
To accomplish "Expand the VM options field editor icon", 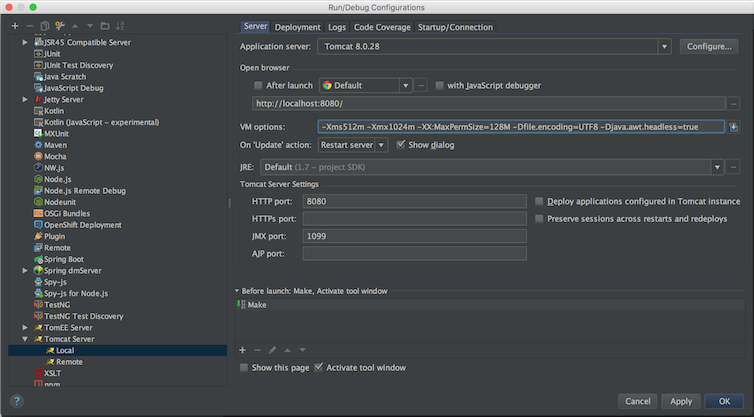I will pyautogui.click(x=733, y=127).
